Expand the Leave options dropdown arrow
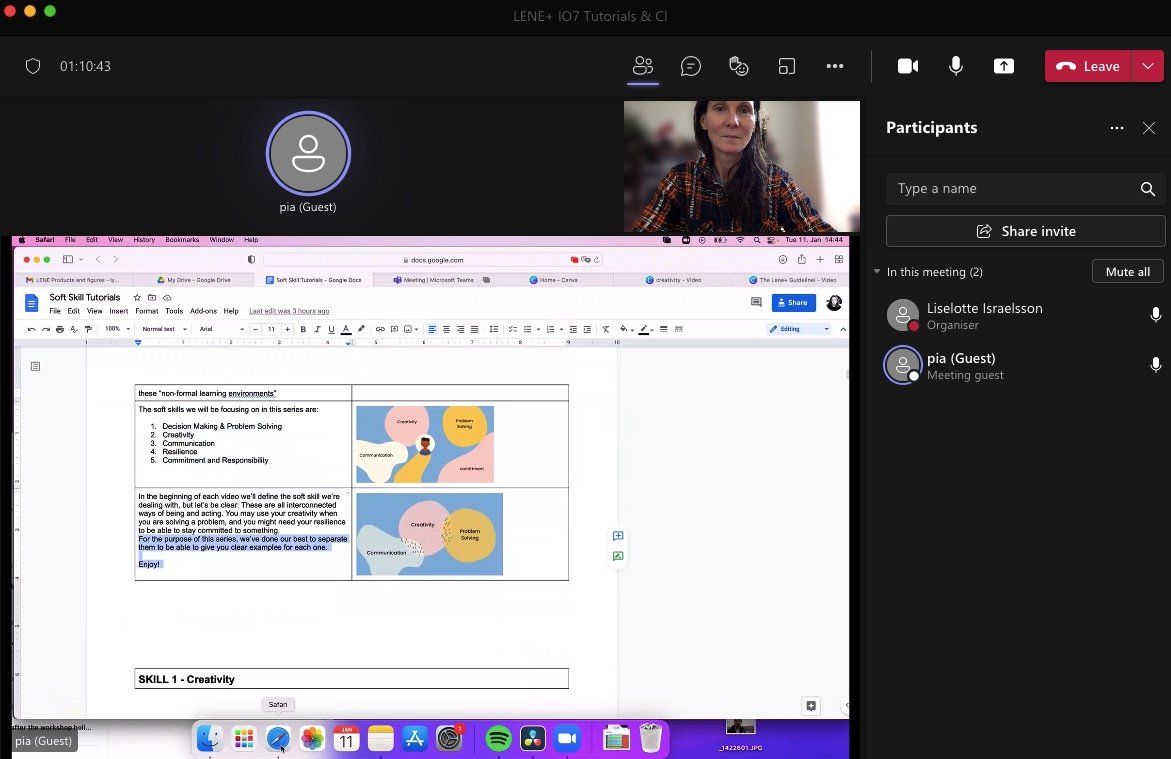 [1147, 66]
